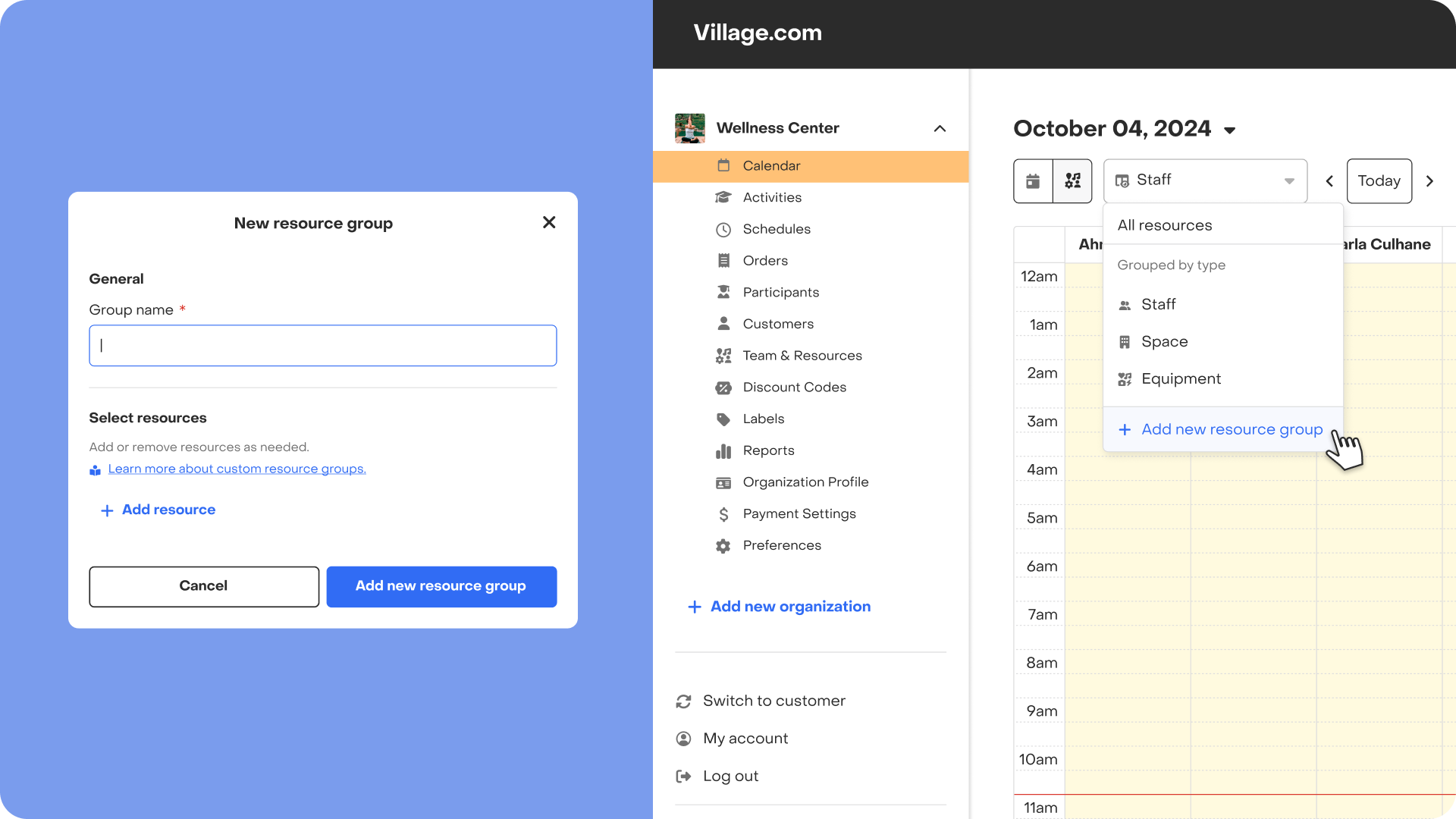Viewport: 1456px width, 819px height.
Task: Select Equipment in resource dropdown
Action: pos(1222,379)
